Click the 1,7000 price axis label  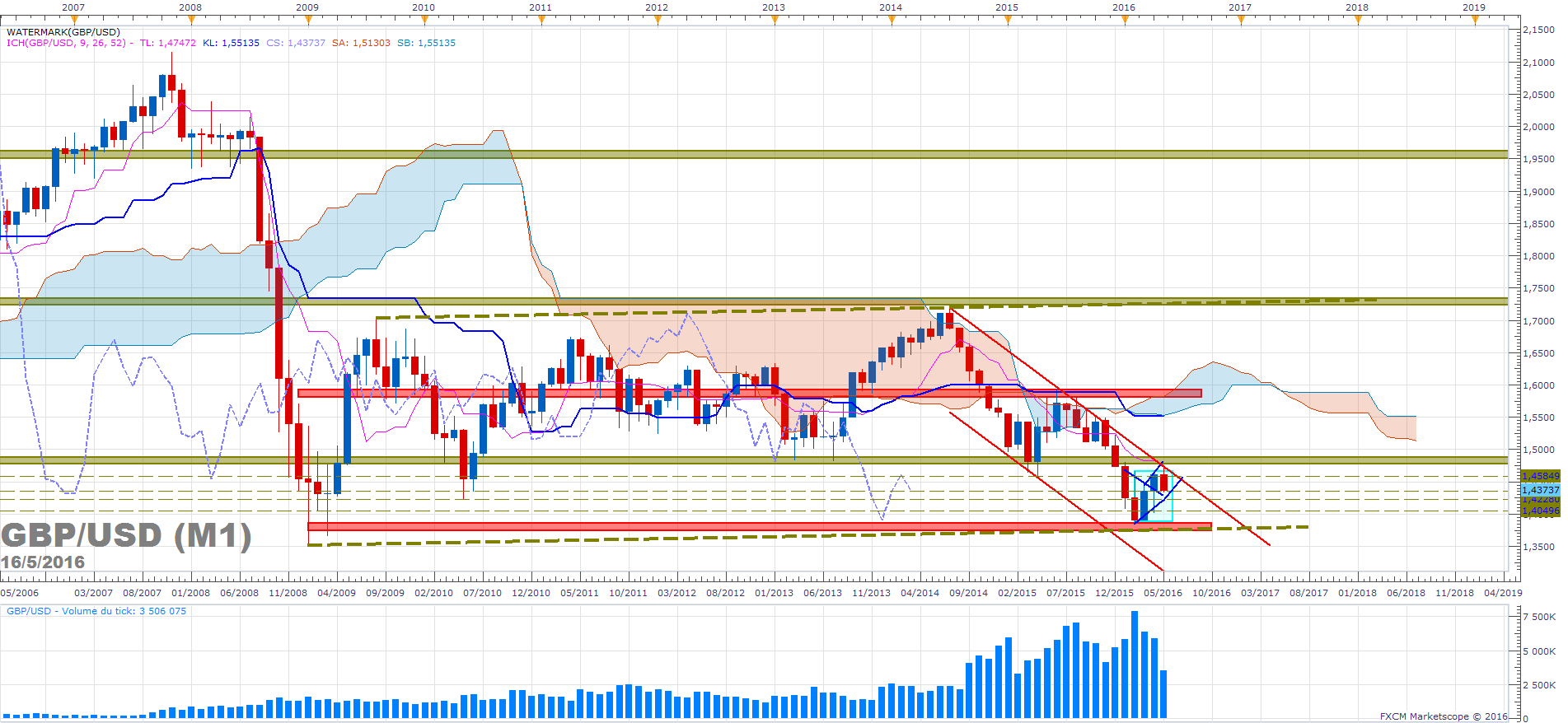pos(1539,321)
